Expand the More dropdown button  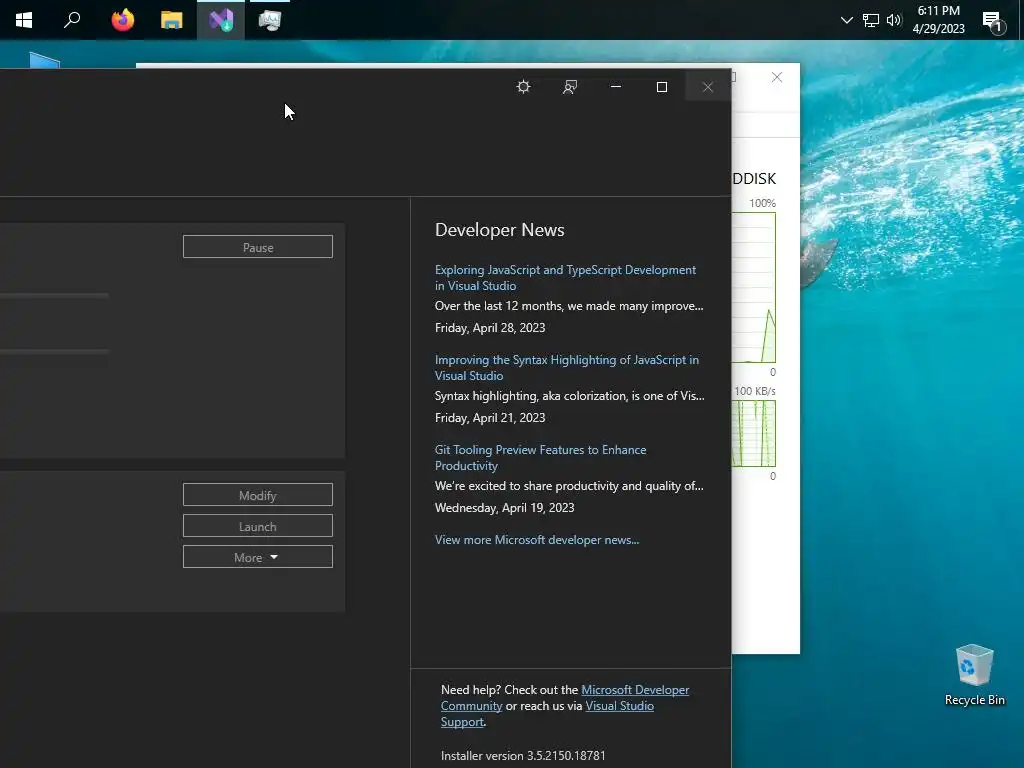point(258,557)
